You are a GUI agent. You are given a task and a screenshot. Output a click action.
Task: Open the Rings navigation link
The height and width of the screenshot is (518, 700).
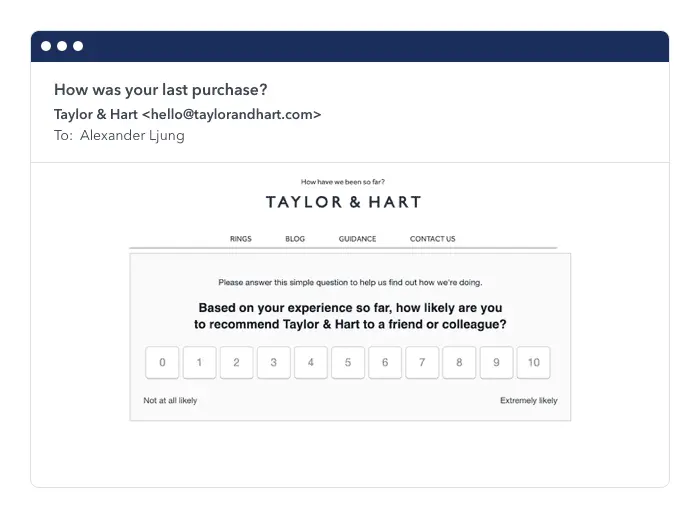click(x=240, y=239)
